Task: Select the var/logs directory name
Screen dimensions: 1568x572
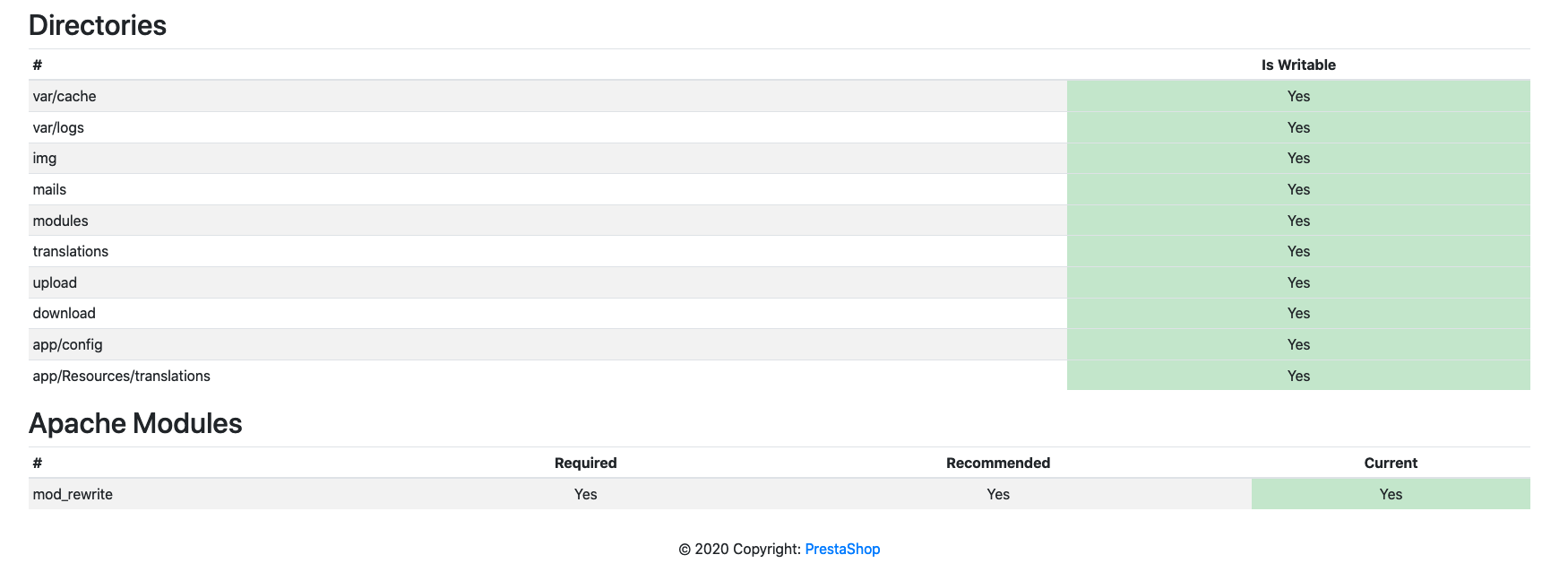Action: (x=58, y=127)
